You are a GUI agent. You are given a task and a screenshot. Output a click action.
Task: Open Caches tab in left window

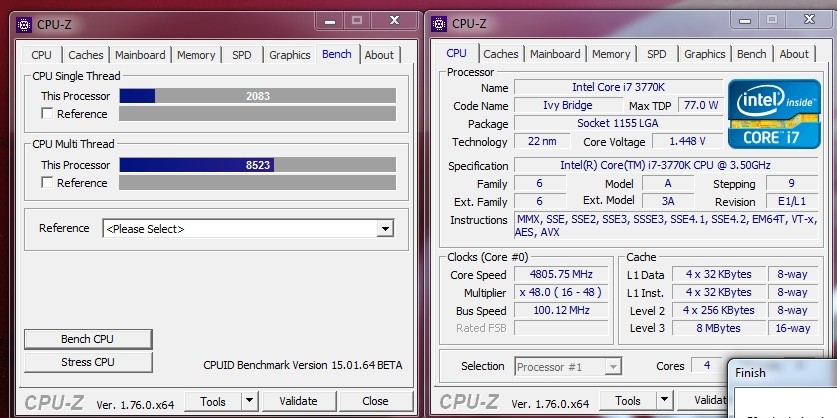86,55
